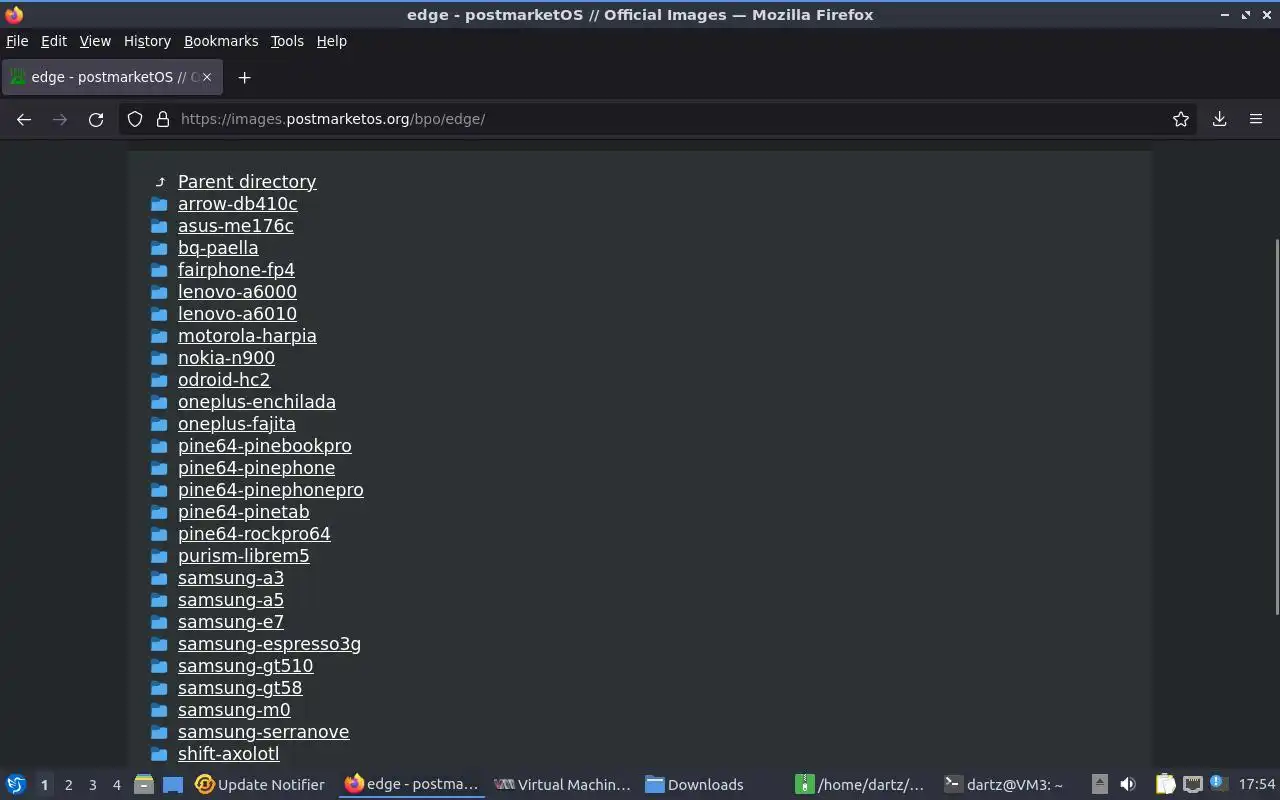Open a new tab with plus button
Image resolution: width=1280 pixels, height=800 pixels.
[x=244, y=77]
